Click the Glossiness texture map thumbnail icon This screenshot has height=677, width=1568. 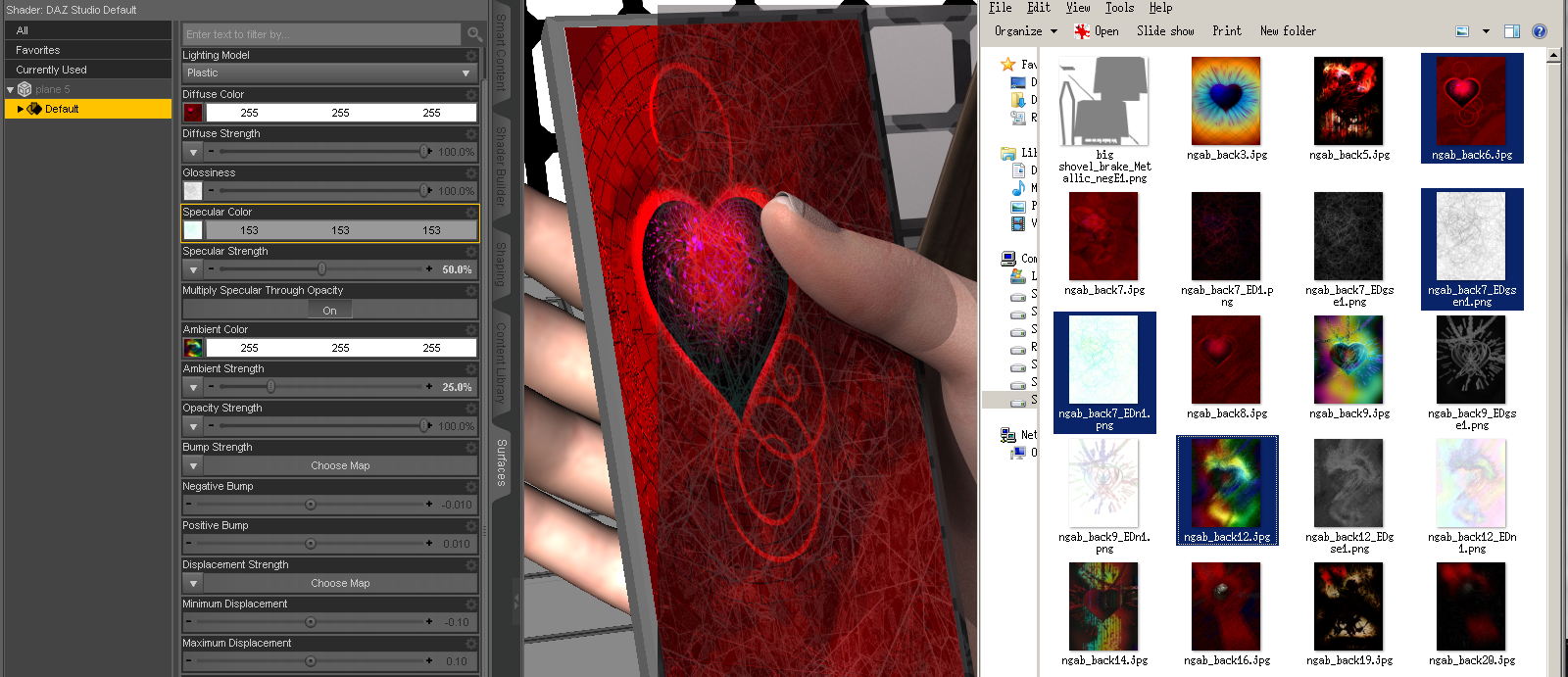point(193,191)
